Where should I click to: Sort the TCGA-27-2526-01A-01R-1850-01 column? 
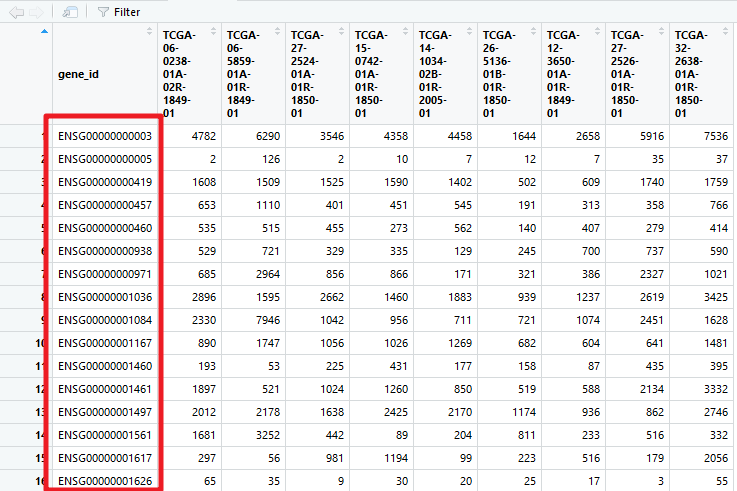click(x=661, y=31)
